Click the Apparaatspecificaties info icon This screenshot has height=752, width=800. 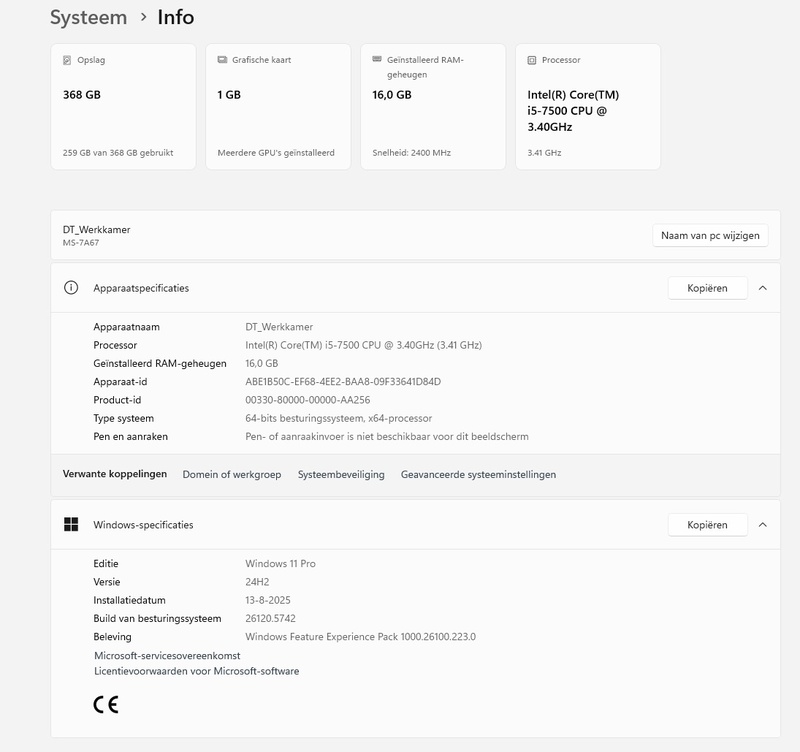[71, 288]
